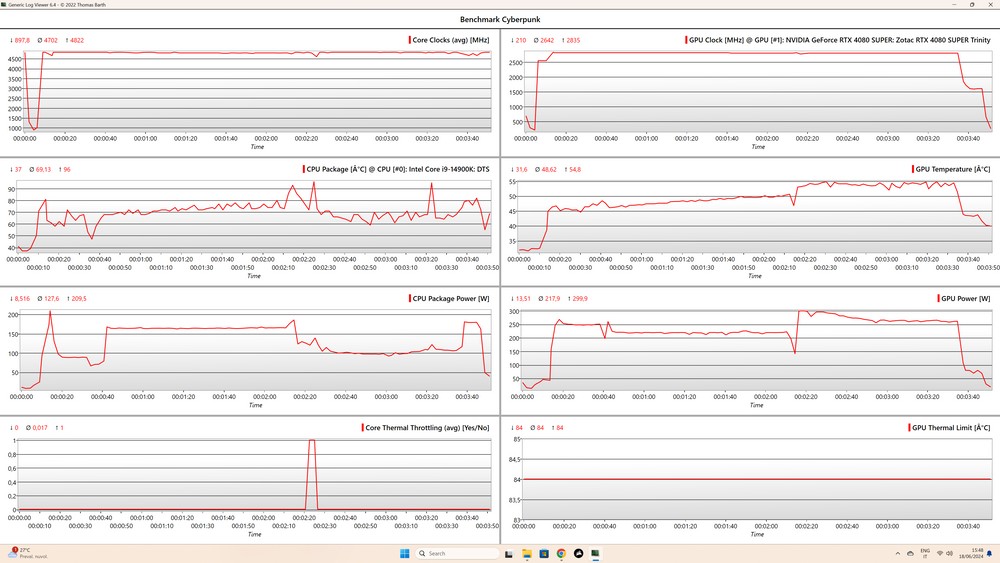Launch File Explorer from the taskbar
The height and width of the screenshot is (563, 1000).
pyautogui.click(x=527, y=553)
